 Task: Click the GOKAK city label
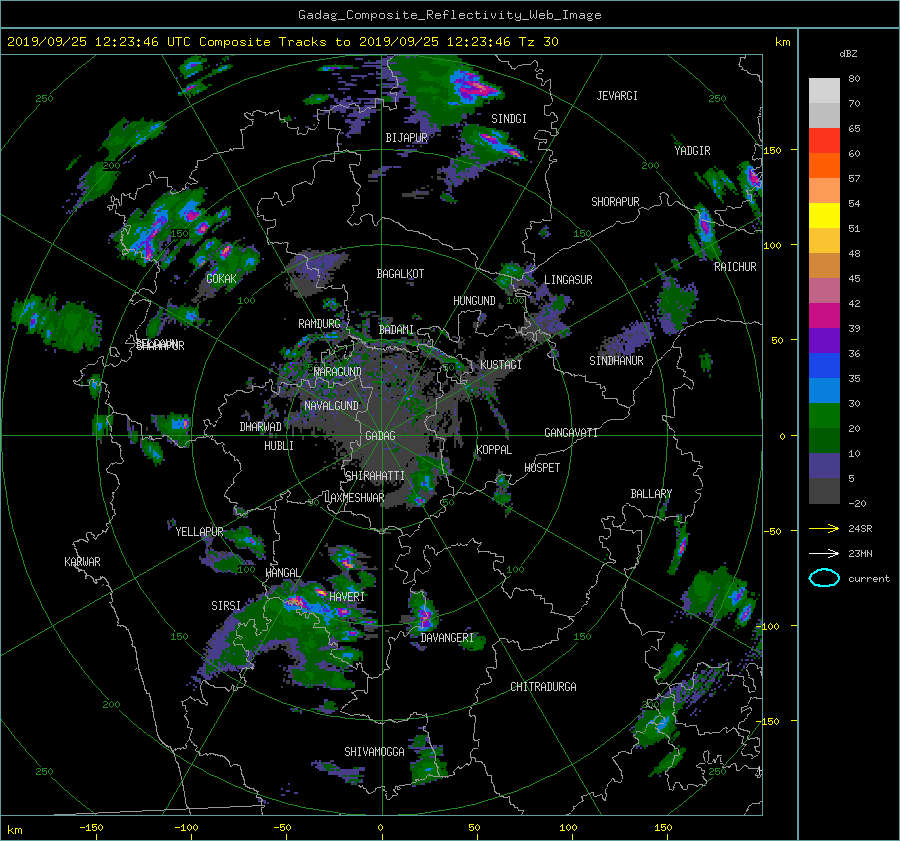point(221,279)
